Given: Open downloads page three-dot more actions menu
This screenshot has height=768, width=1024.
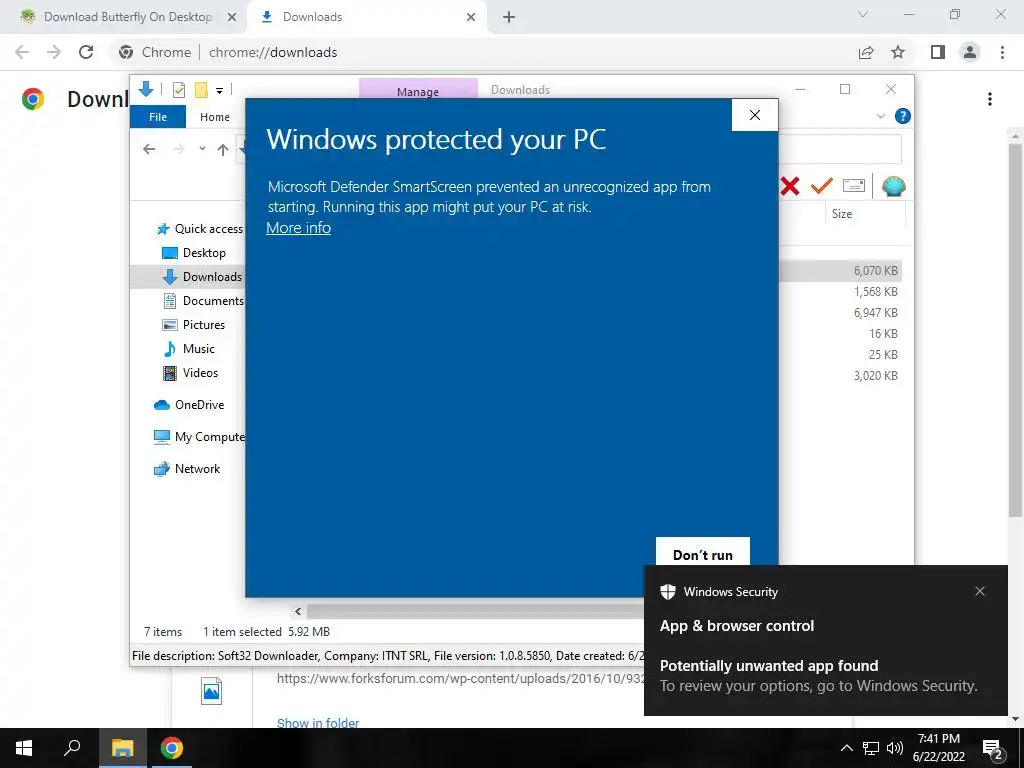Looking at the screenshot, I should pos(990,99).
